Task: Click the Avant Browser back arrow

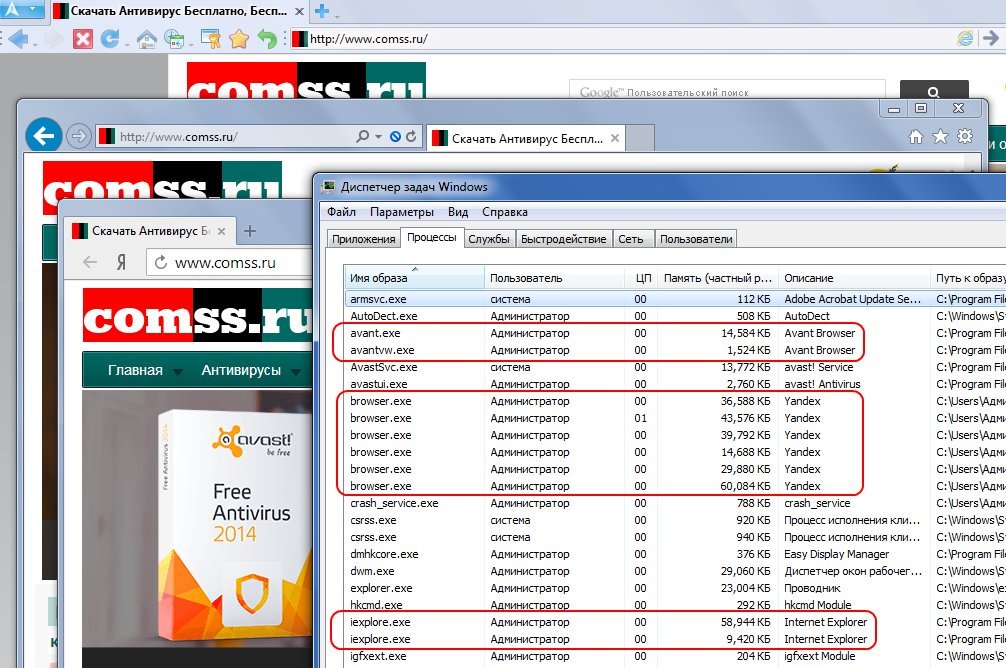Action: [x=17, y=40]
